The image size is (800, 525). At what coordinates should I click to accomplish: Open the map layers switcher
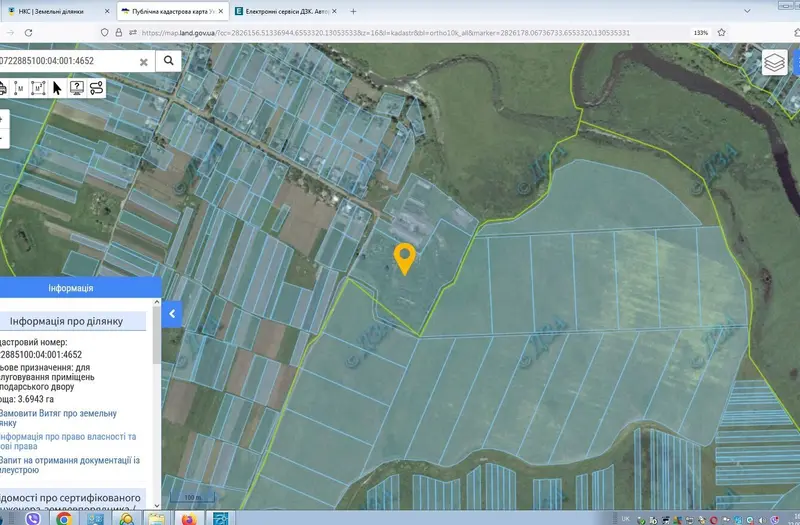774,63
